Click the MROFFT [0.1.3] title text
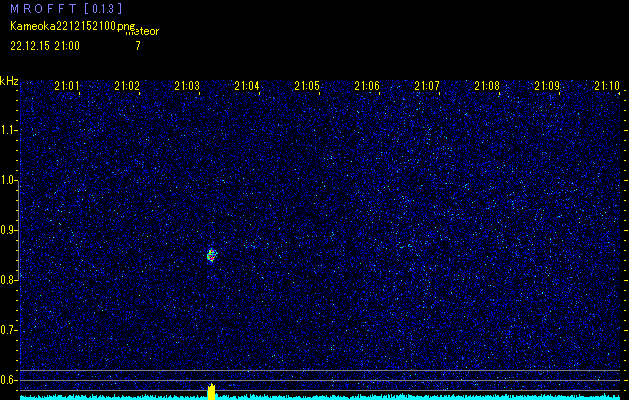Screen dimensions: 629x400 [x=66, y=8]
